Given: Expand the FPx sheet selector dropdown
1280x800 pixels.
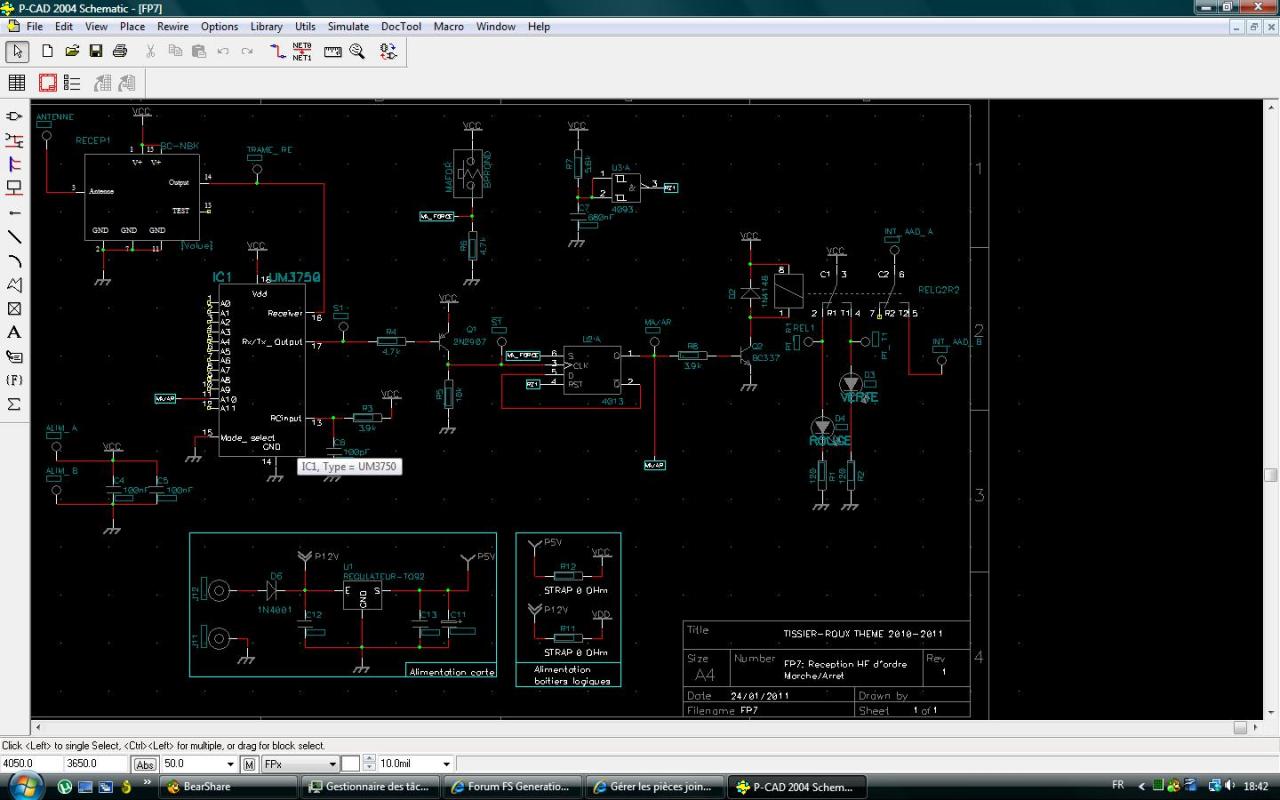Looking at the screenshot, I should [332, 765].
